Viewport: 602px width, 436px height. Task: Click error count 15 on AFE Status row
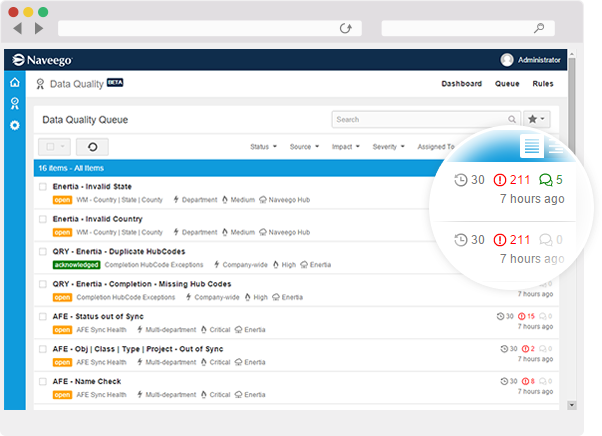[x=526, y=316]
